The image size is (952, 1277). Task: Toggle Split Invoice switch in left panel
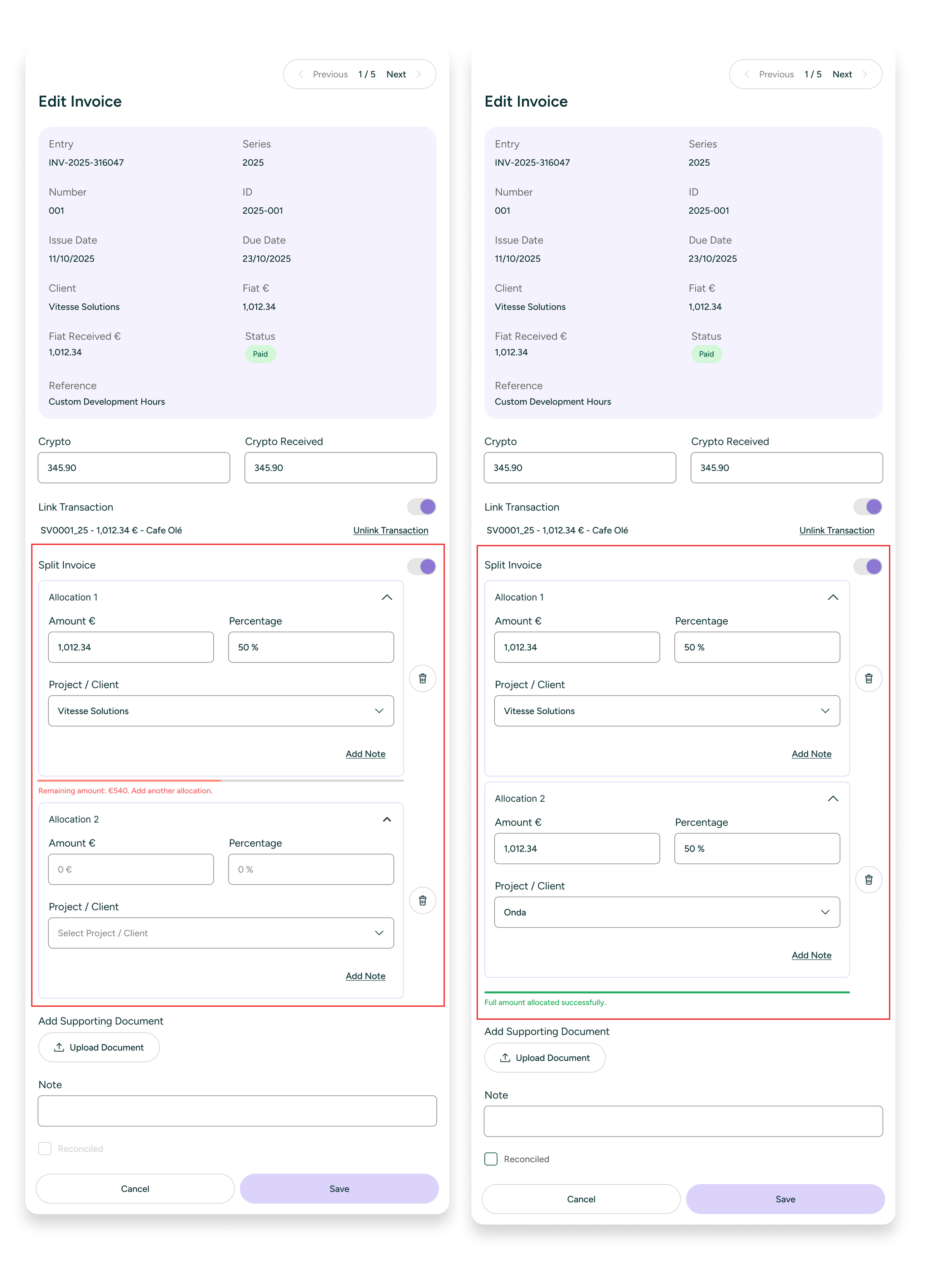click(x=422, y=566)
